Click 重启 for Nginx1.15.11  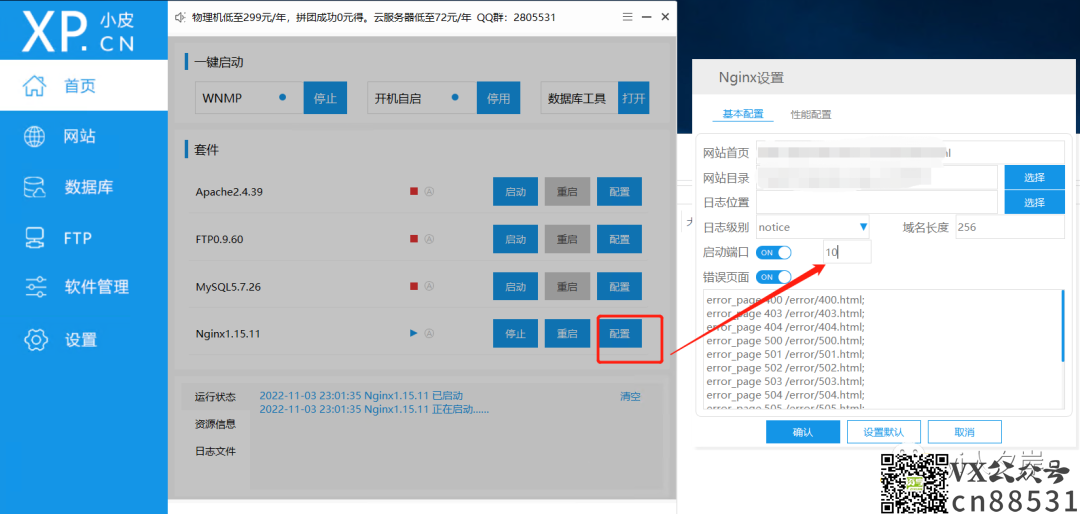[x=568, y=333]
